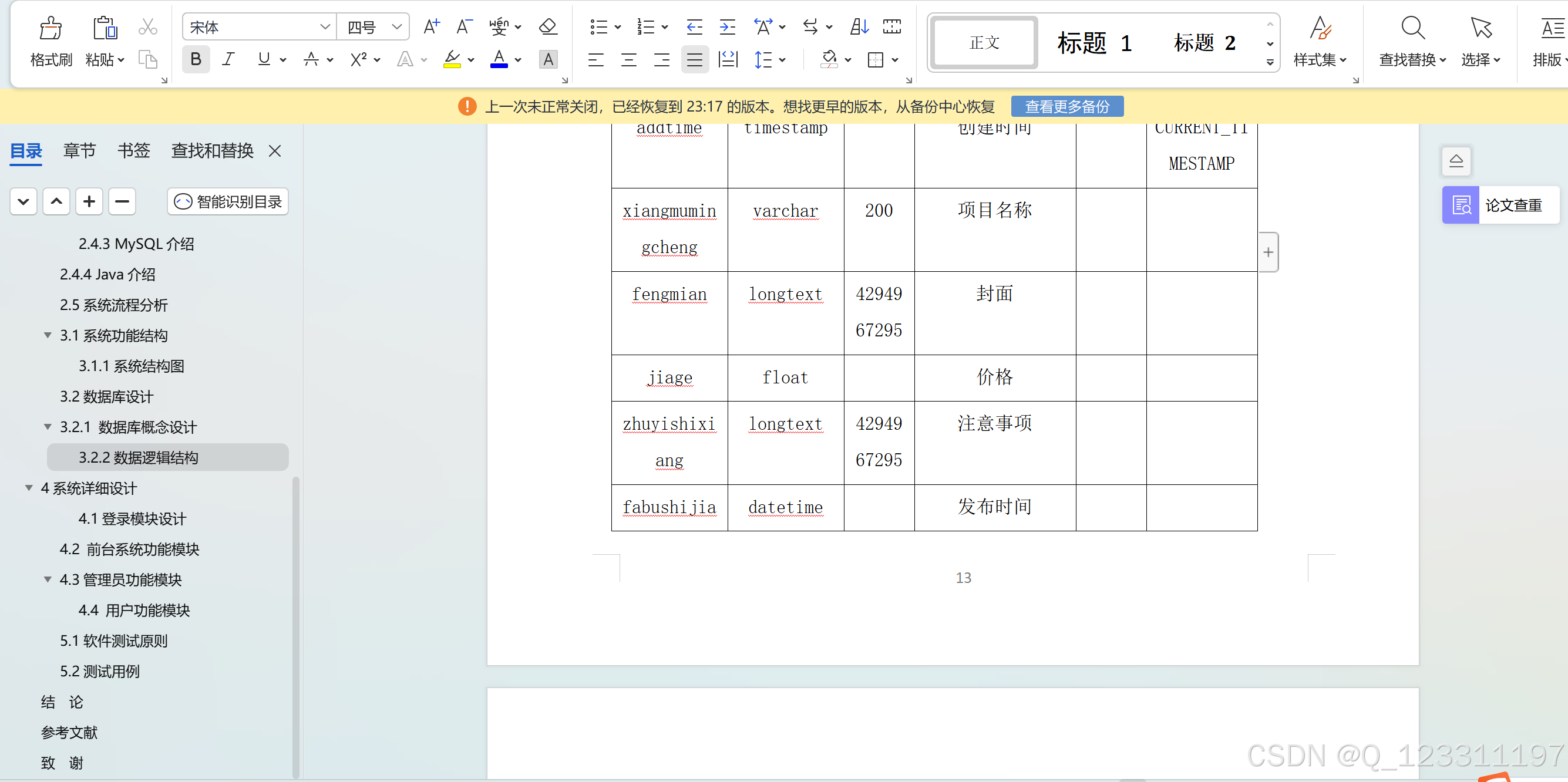Click the Find and Replace magnifier icon
This screenshot has width=1568, height=782.
point(1412,28)
